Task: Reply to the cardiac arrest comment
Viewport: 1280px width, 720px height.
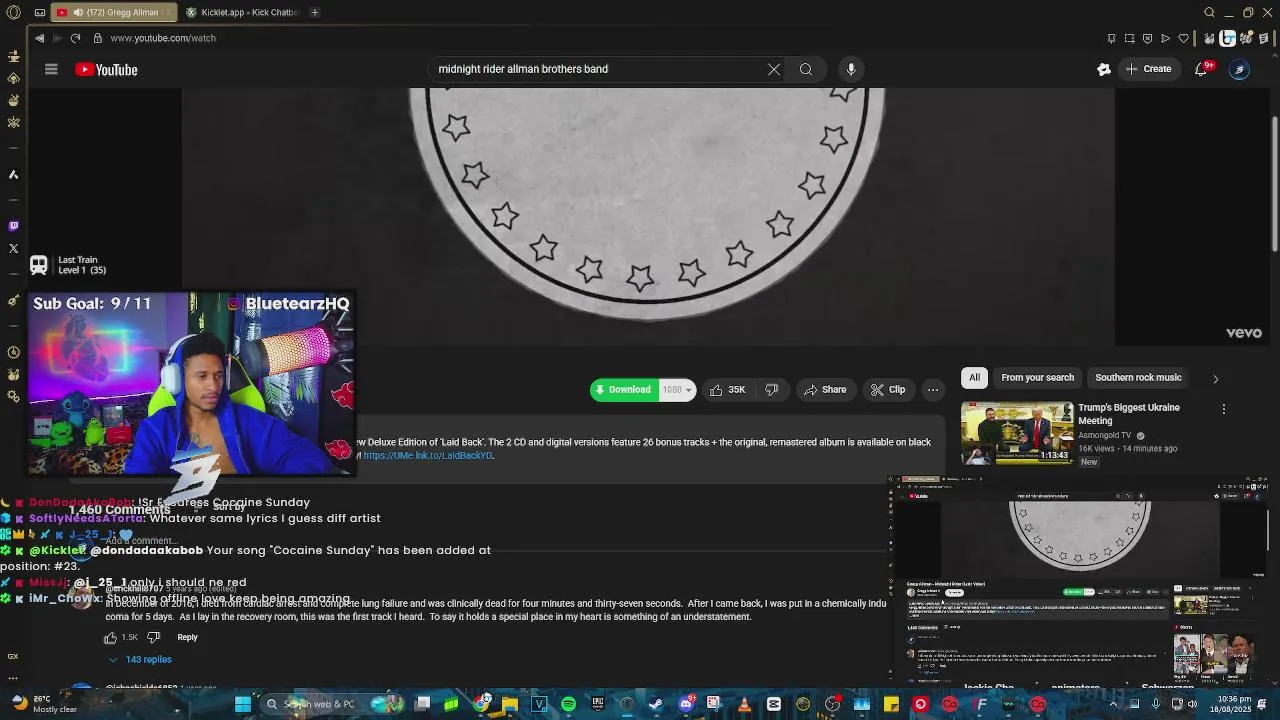Action: tap(187, 637)
